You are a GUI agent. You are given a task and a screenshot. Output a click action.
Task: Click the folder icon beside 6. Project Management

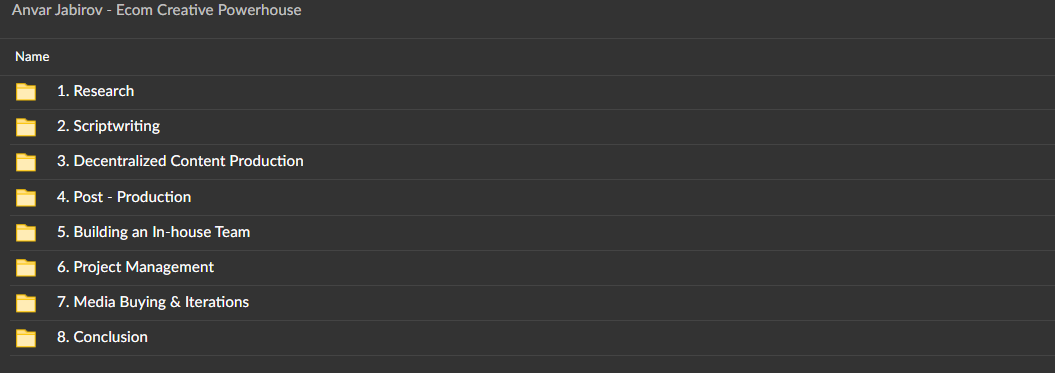[26, 267]
